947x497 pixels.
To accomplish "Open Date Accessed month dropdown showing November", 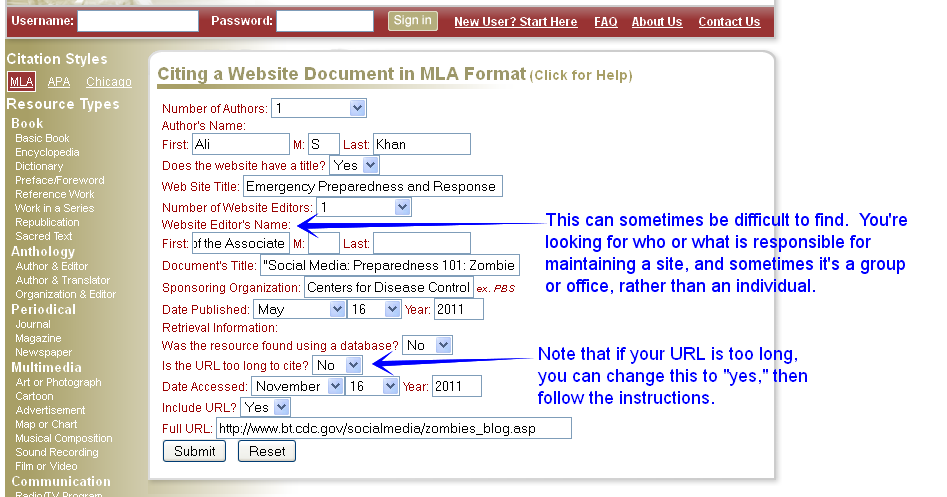I will click(298, 386).
